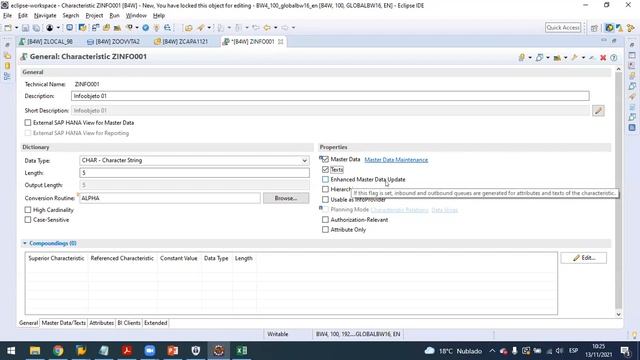Click the Browse... button for Conversion Routine
This screenshot has width=640, height=360.
(286, 198)
